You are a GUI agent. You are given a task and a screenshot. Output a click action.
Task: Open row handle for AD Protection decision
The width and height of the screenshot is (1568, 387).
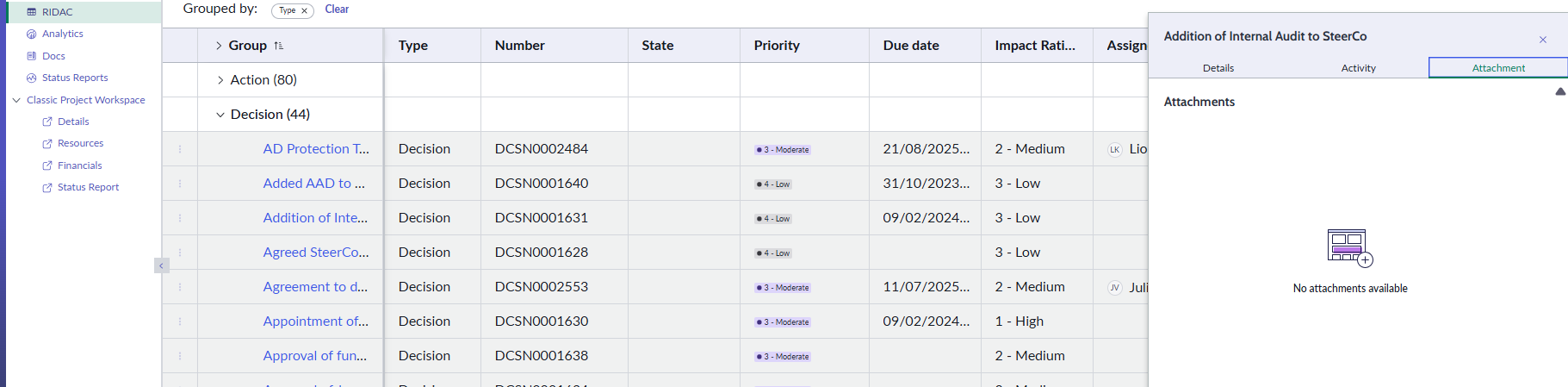[180, 149]
